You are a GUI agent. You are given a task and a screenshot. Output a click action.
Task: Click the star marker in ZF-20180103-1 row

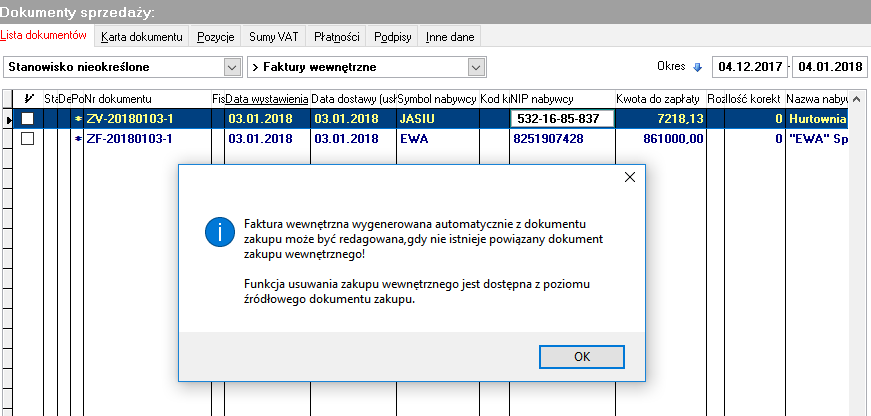[x=77, y=139]
